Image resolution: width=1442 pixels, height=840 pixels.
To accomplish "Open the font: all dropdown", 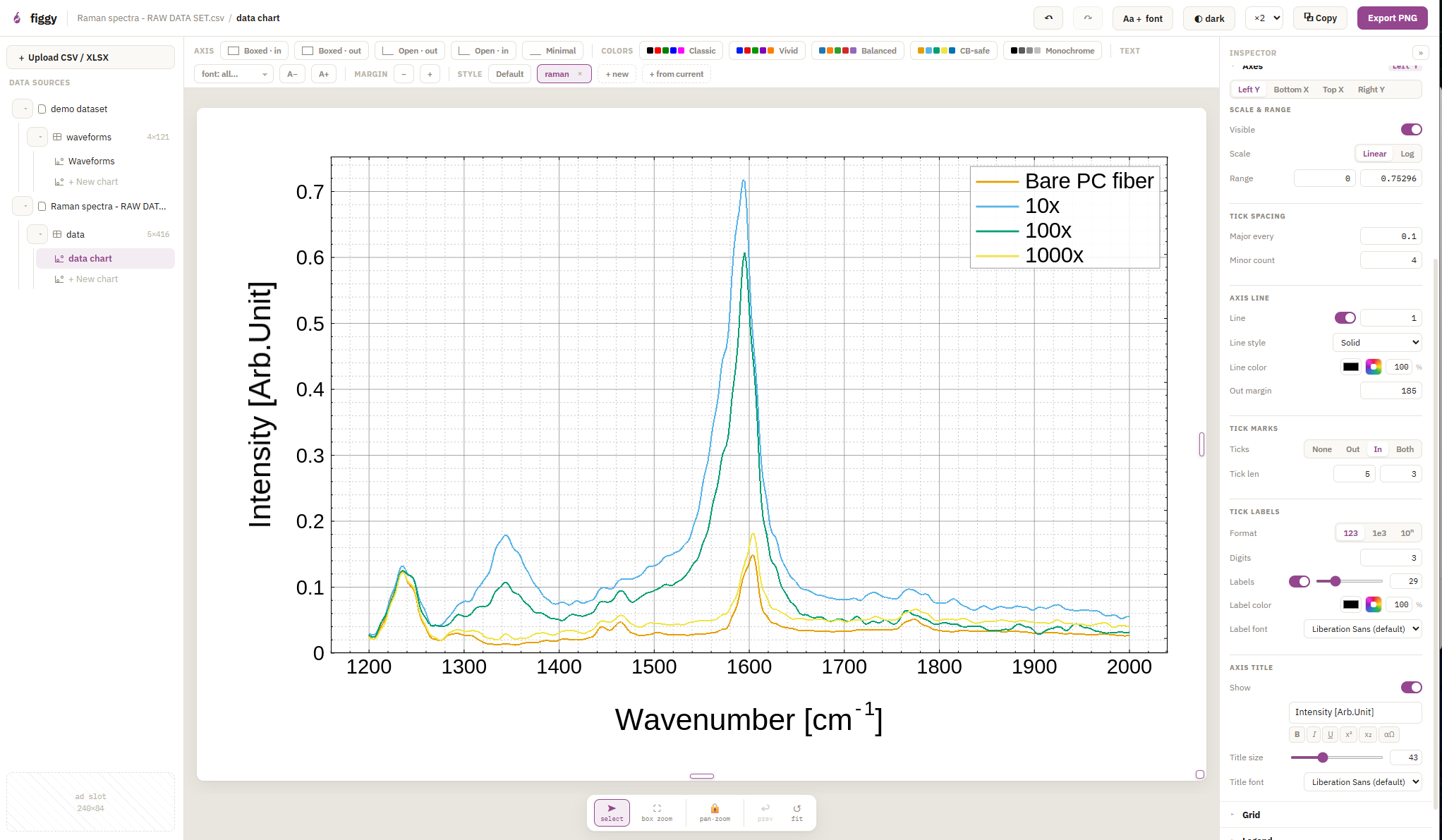I will 234,74.
